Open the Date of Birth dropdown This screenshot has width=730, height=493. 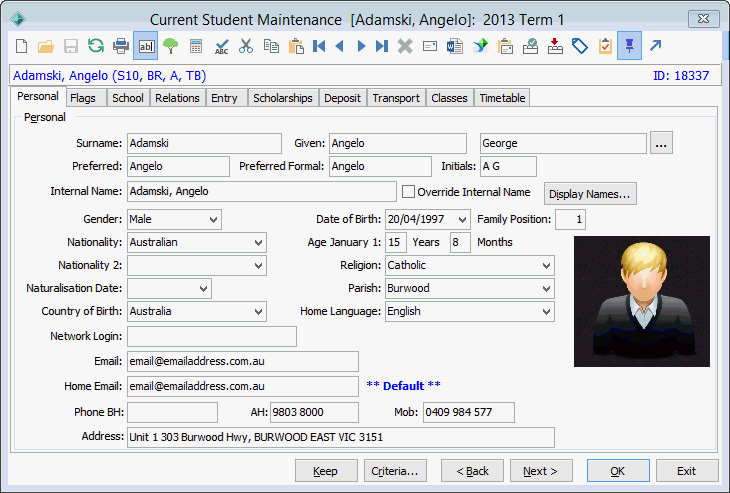click(462, 219)
